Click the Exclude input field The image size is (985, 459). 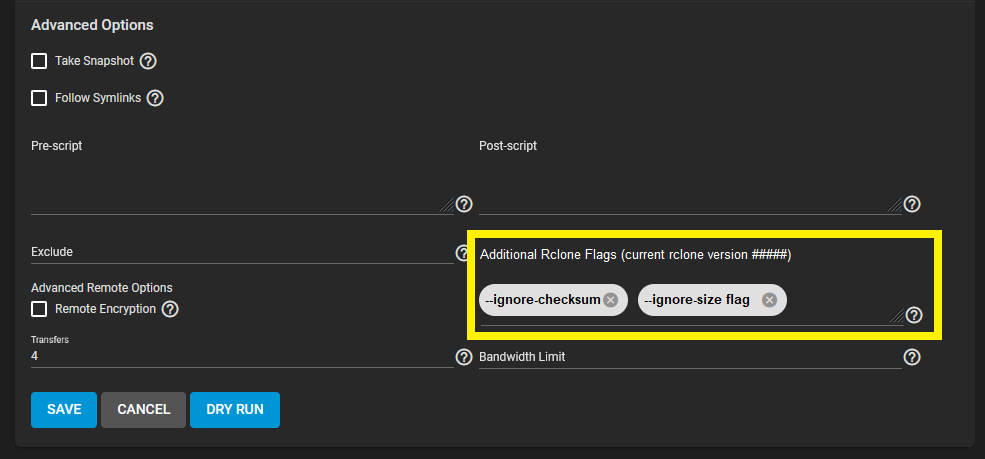[240, 253]
